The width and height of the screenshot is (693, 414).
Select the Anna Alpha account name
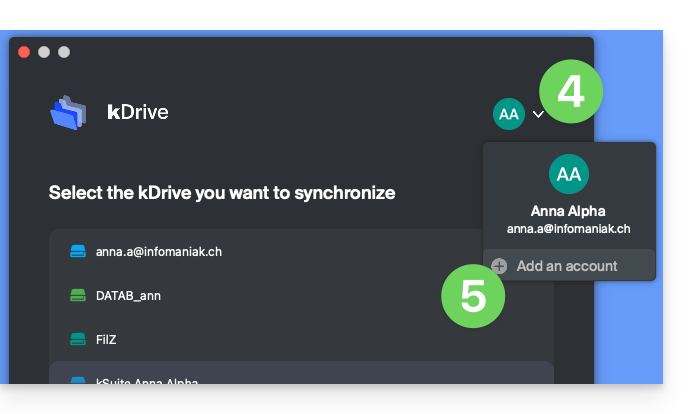click(x=568, y=211)
